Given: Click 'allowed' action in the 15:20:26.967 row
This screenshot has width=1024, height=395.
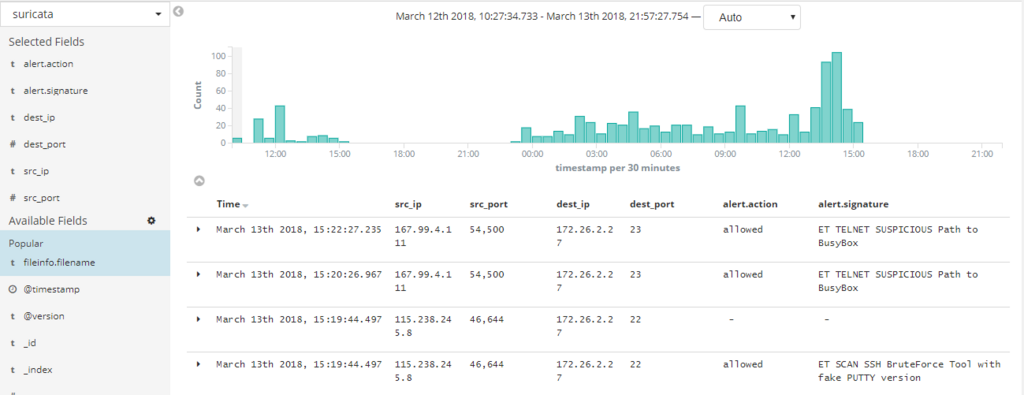Looking at the screenshot, I should point(743,274).
